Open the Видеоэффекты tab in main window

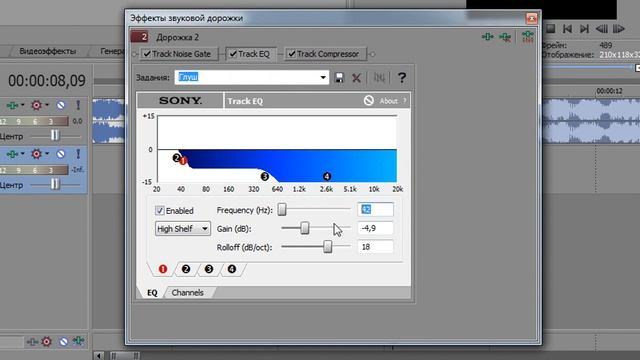(x=48, y=51)
